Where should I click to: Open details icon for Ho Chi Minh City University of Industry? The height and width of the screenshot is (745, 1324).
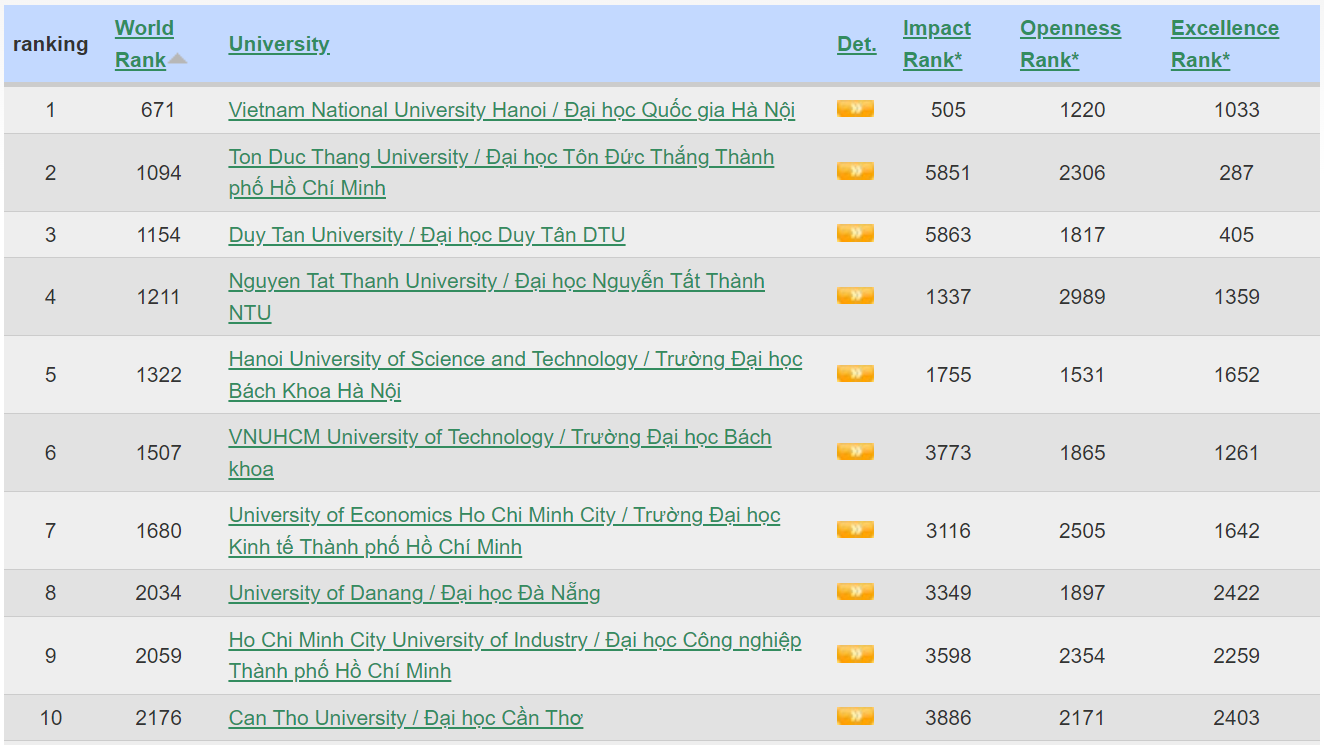coord(855,655)
